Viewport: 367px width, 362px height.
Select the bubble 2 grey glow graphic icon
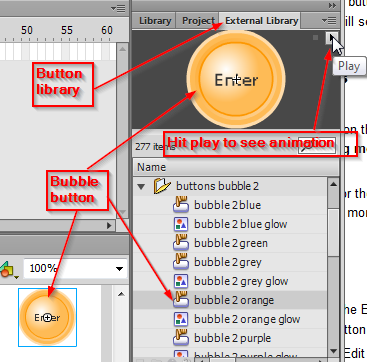[x=181, y=281]
